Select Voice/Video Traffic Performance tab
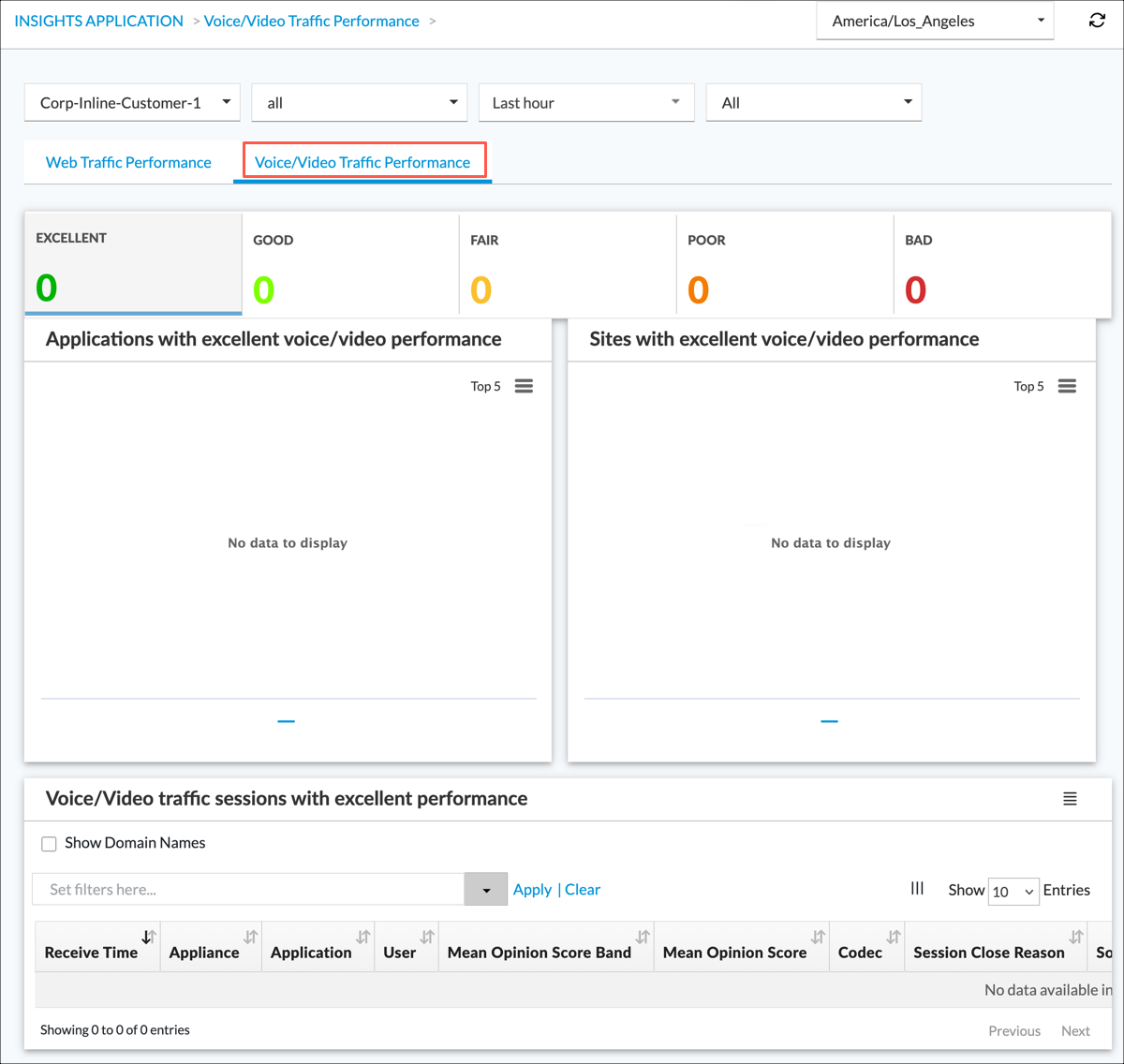 (x=362, y=162)
